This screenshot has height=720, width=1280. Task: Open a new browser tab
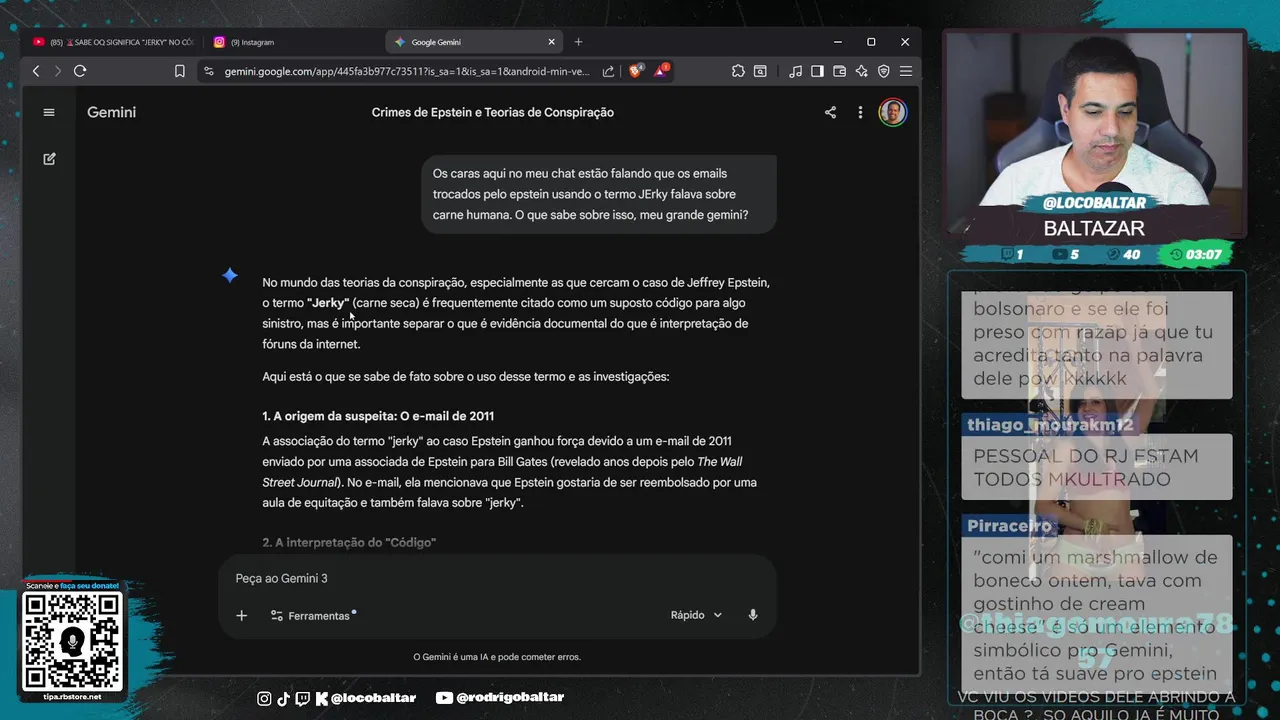pyautogui.click(x=578, y=42)
